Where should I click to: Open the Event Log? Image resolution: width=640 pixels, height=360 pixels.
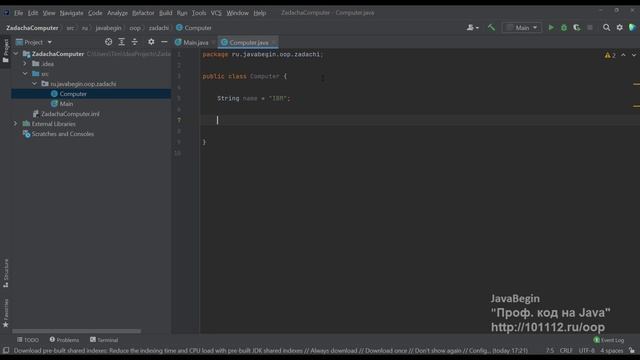pyautogui.click(x=609, y=340)
